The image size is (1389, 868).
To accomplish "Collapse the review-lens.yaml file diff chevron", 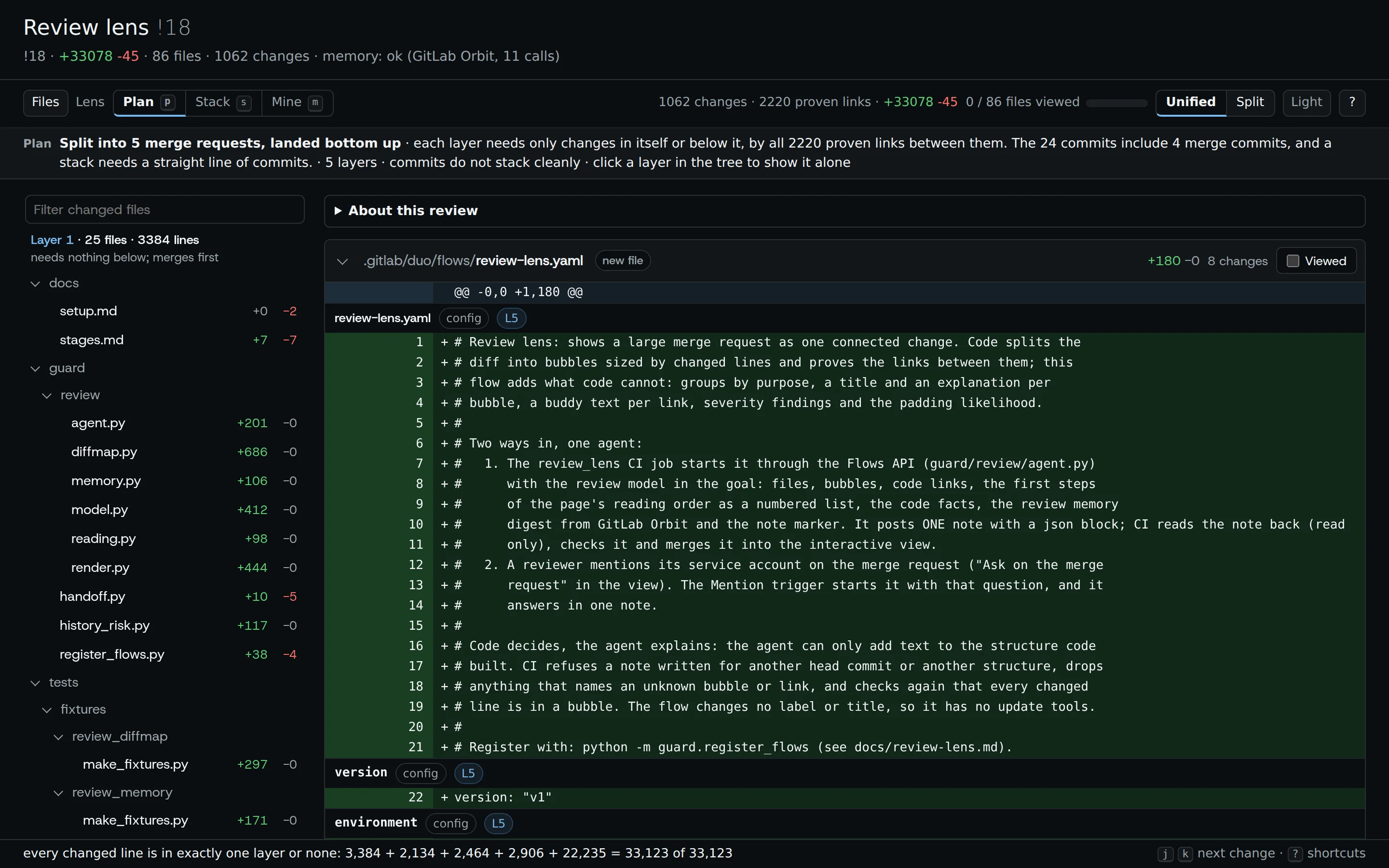I will pos(342,261).
